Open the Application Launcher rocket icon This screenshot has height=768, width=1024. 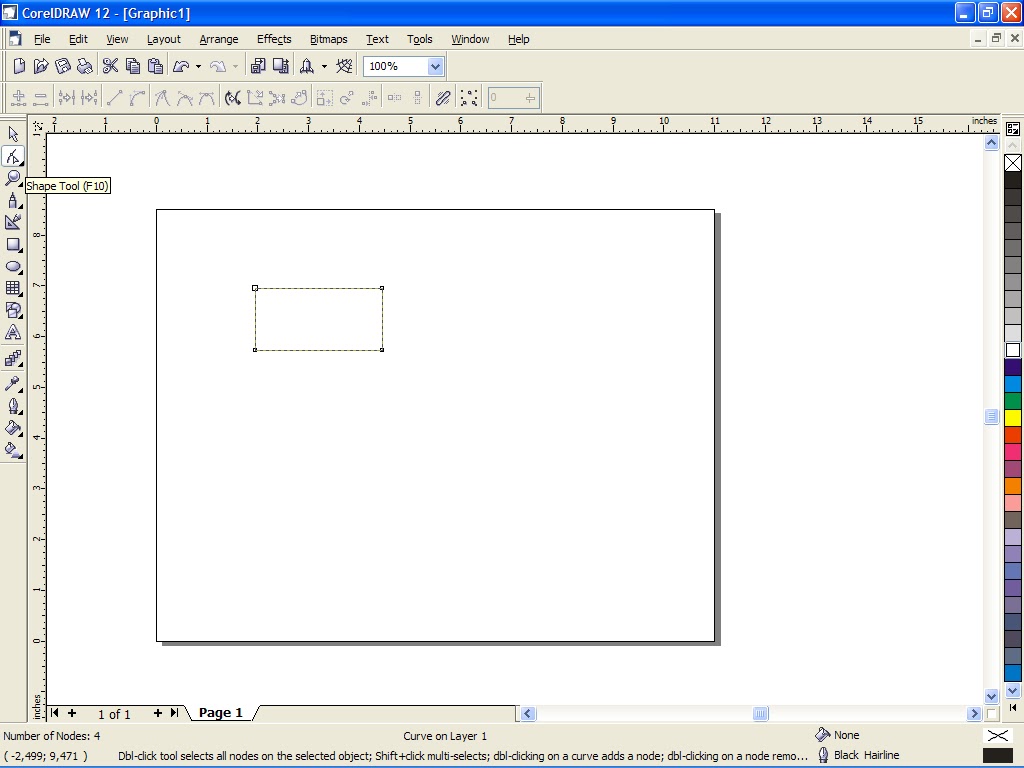[306, 66]
